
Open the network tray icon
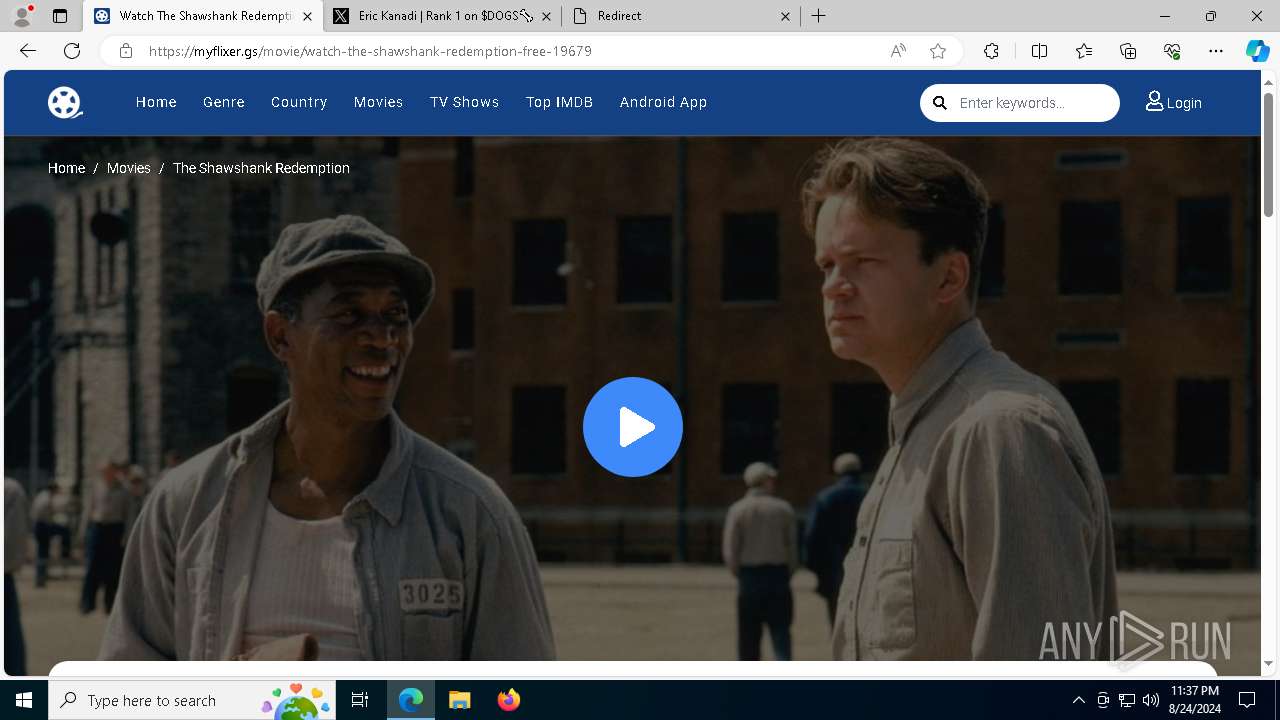[1127, 700]
